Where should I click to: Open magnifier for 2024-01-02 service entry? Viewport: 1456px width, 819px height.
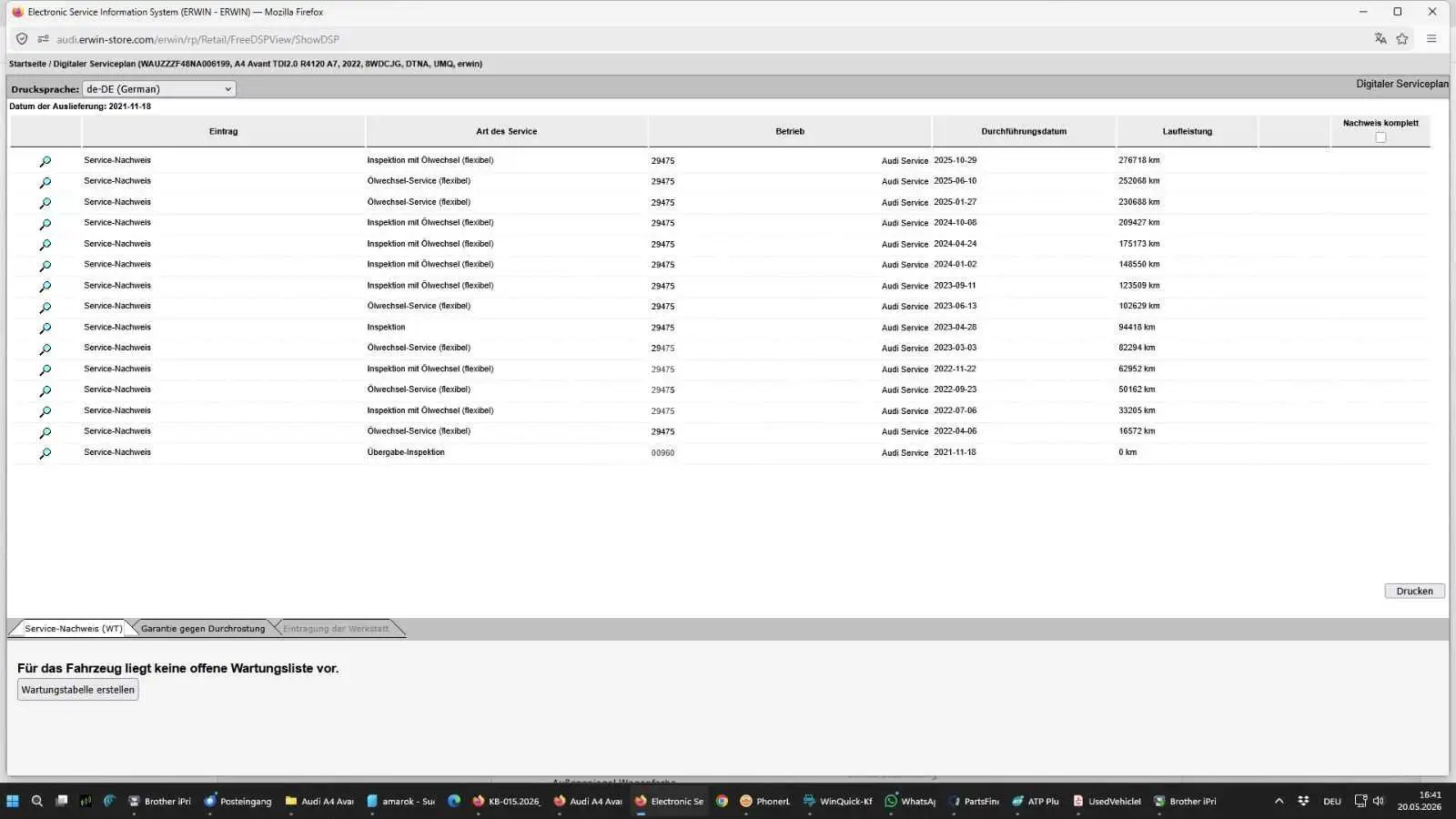tap(45, 266)
